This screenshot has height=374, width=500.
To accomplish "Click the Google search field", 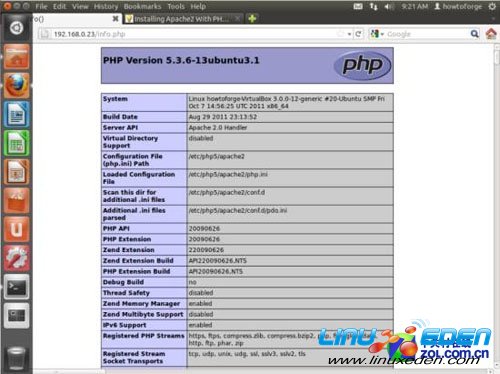I will click(427, 34).
